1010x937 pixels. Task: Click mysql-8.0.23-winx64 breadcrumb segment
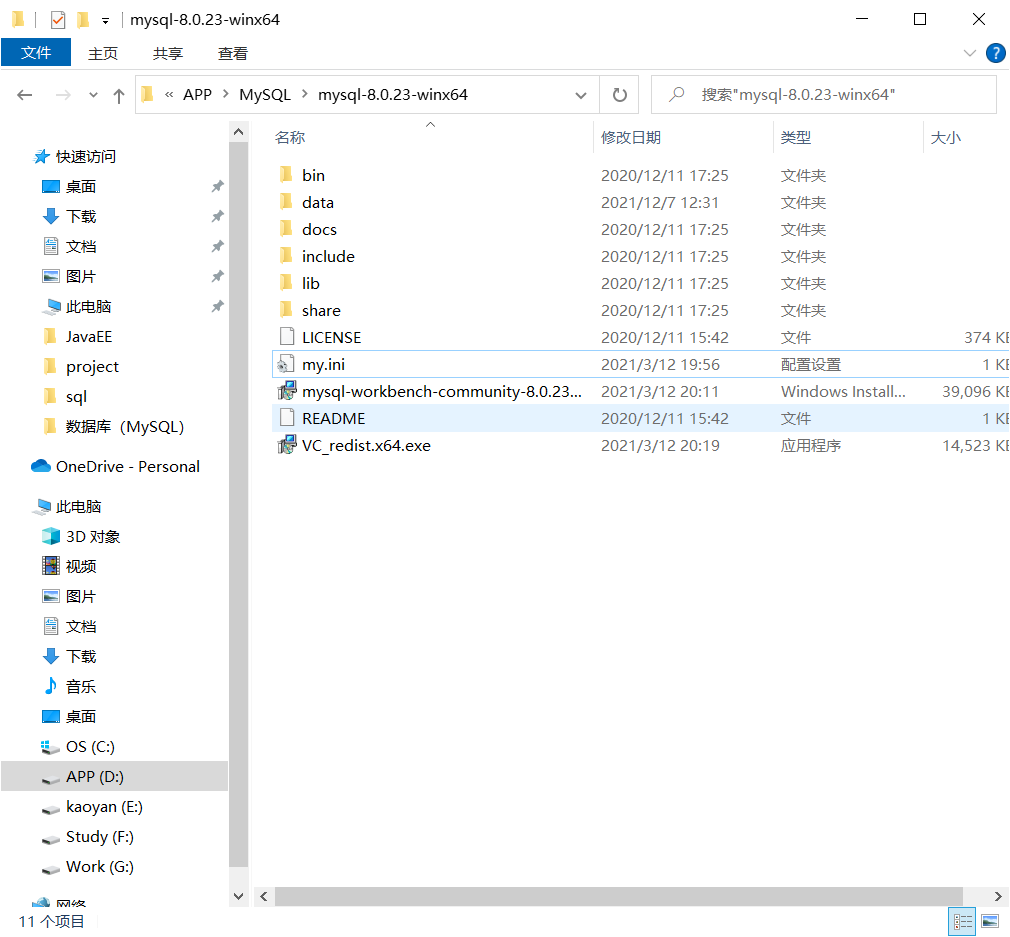(392, 95)
